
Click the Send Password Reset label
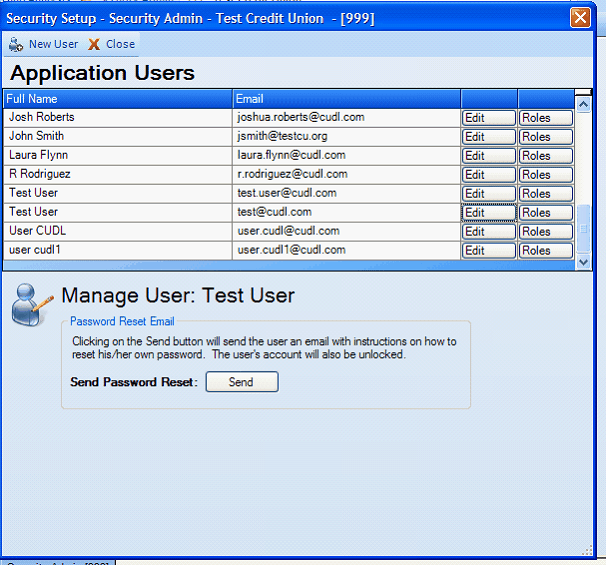tap(134, 382)
